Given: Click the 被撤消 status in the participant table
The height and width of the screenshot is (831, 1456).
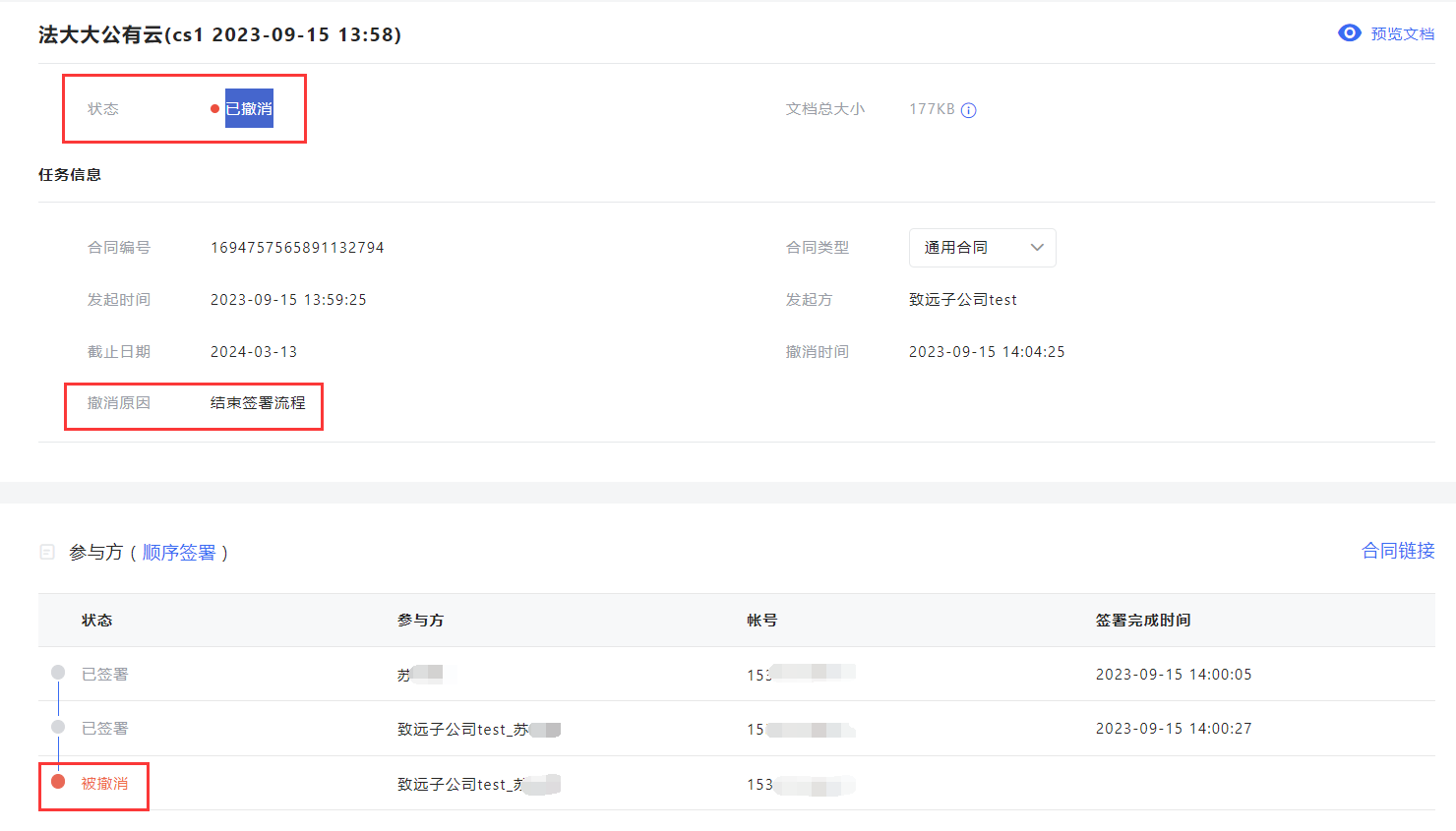Looking at the screenshot, I should [104, 784].
